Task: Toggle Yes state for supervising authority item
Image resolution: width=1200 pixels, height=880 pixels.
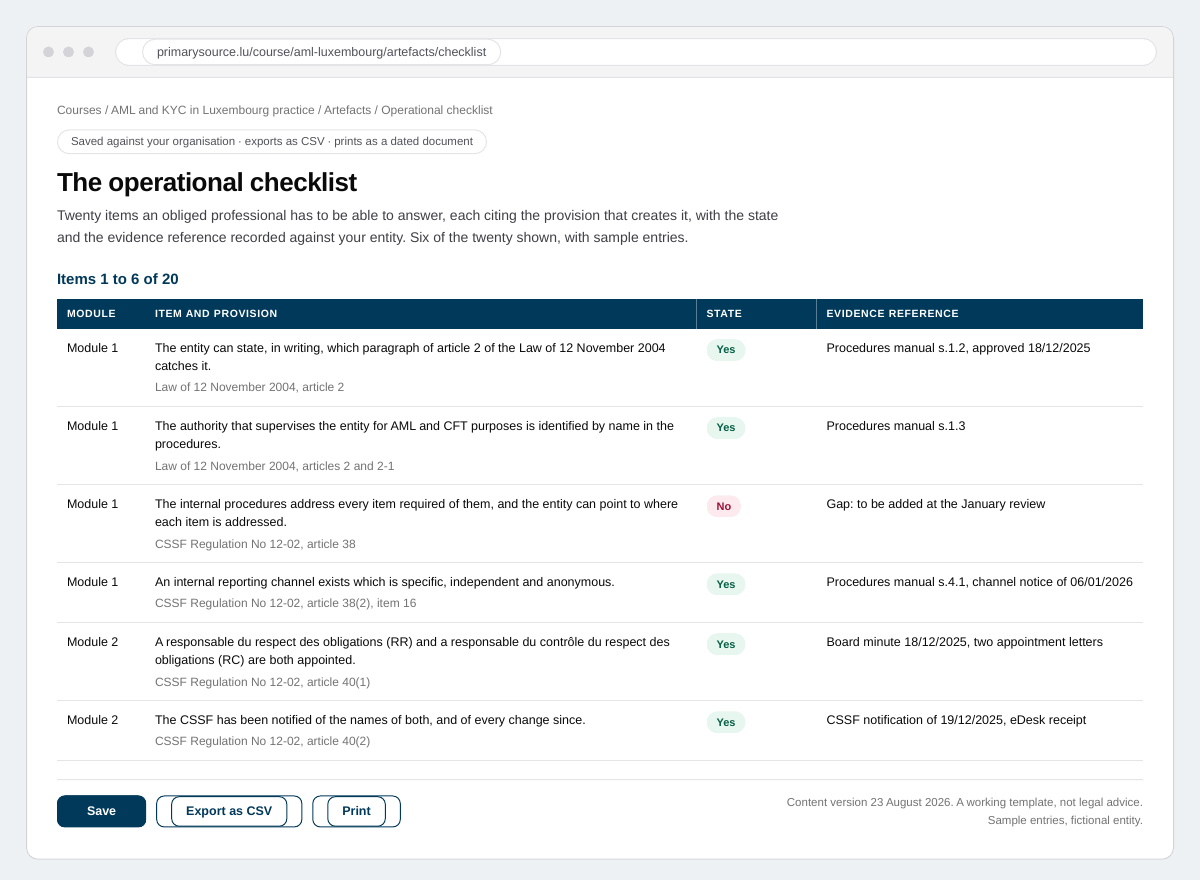Action: 726,428
